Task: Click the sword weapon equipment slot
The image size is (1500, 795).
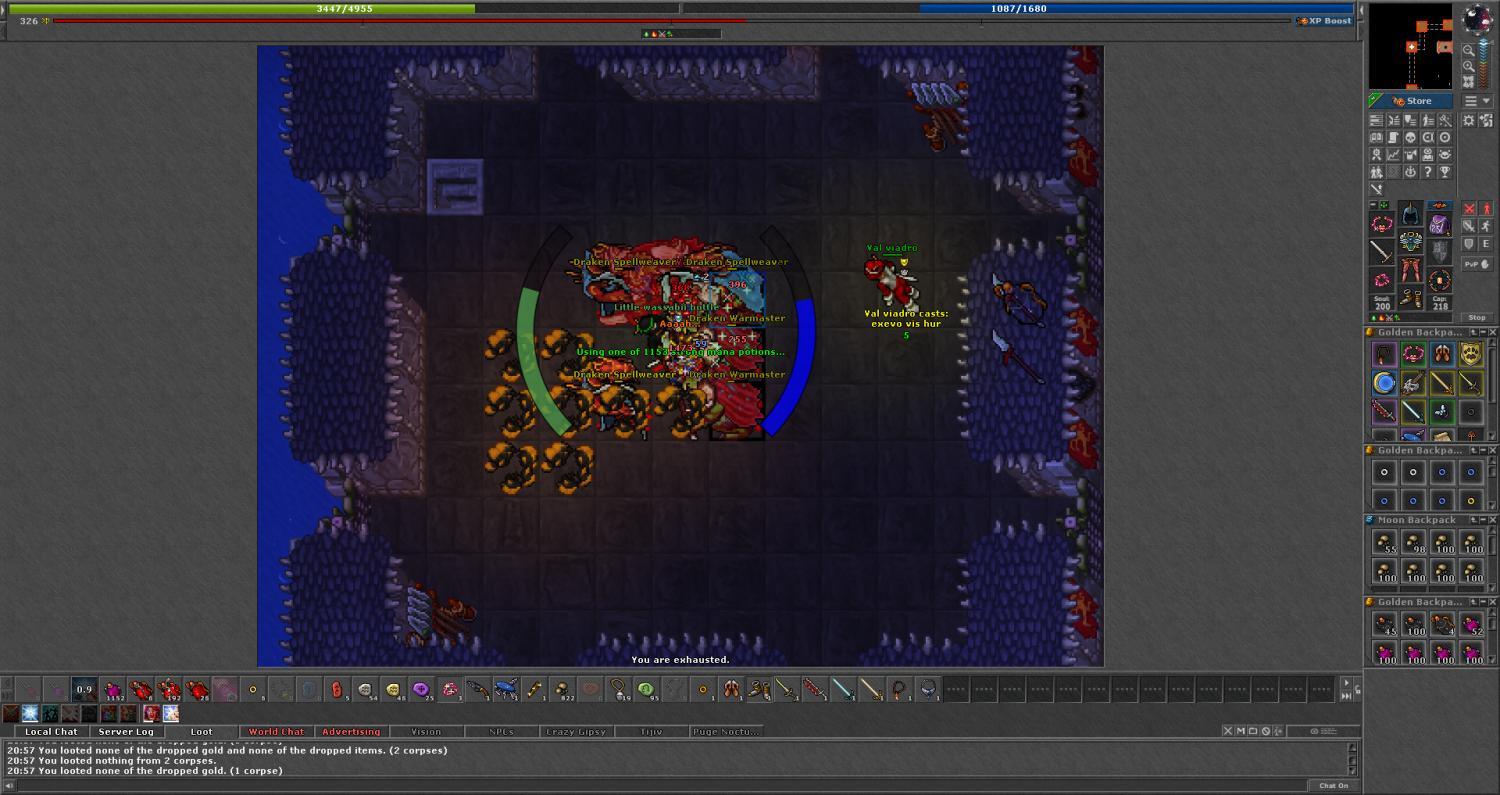Action: click(x=1382, y=251)
